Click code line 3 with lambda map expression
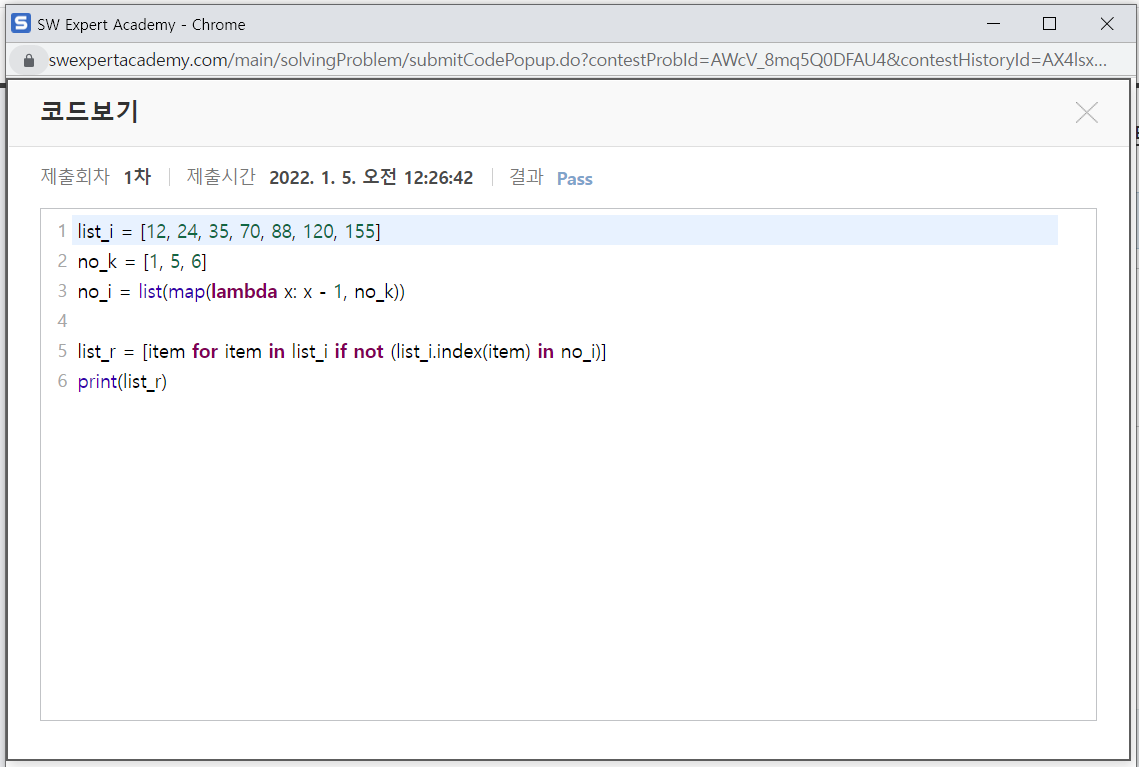Image resolution: width=1139 pixels, height=767 pixels. tap(241, 291)
